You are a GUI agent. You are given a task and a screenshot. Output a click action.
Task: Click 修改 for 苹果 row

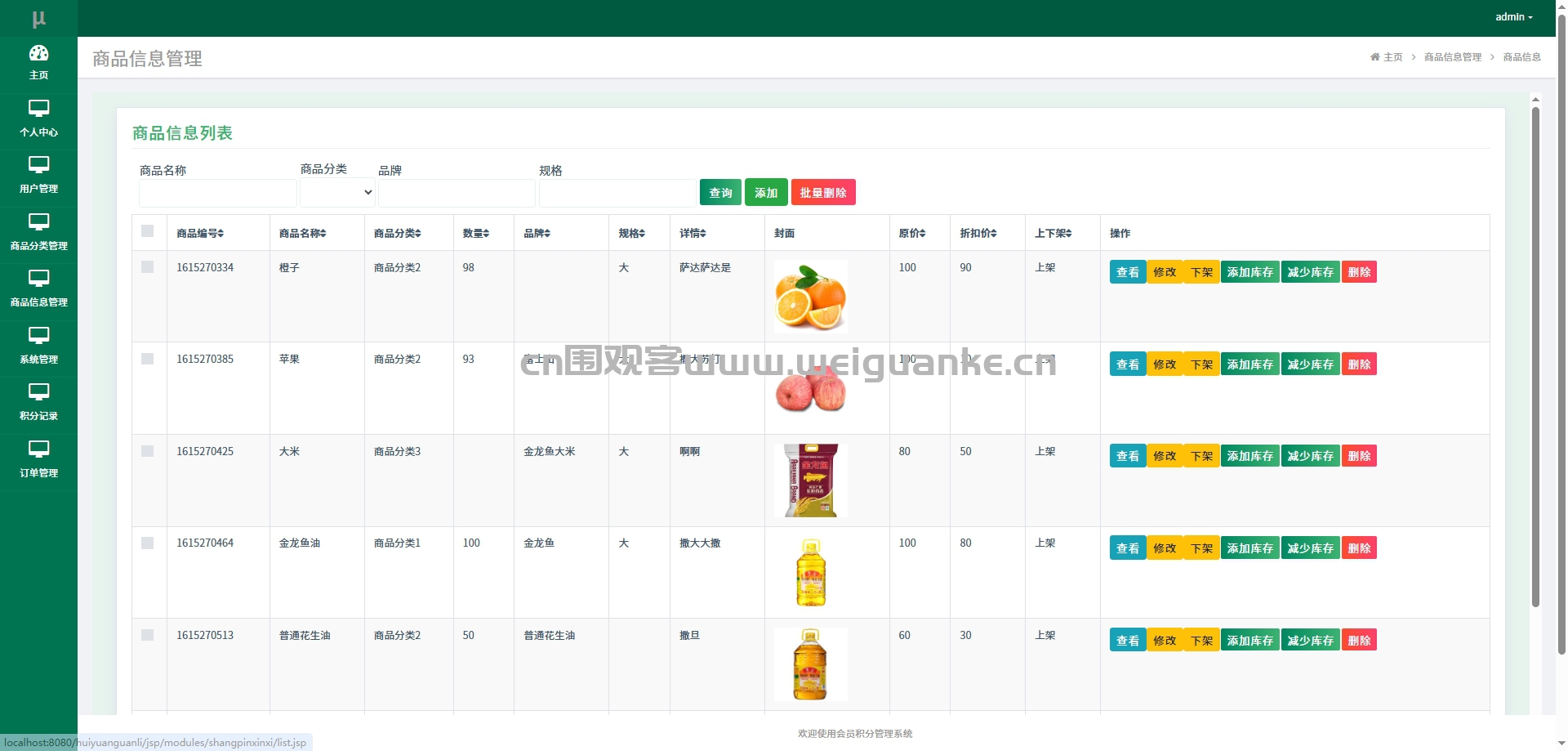click(x=1165, y=364)
